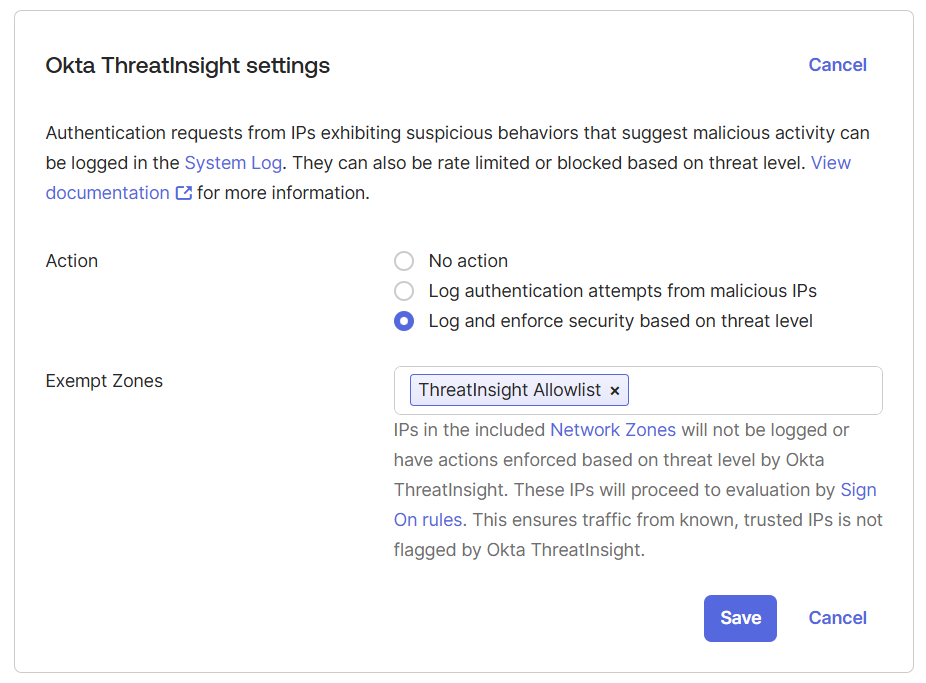
Task: Click Cancel next to the Save button
Action: (x=837, y=618)
